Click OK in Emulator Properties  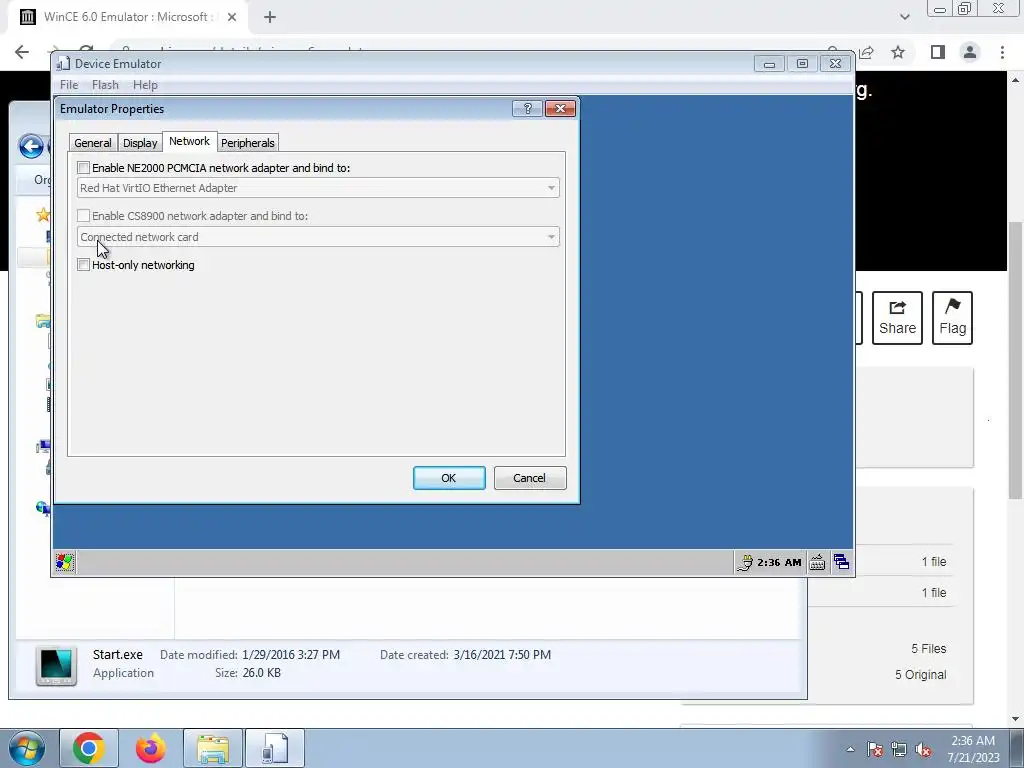449,478
